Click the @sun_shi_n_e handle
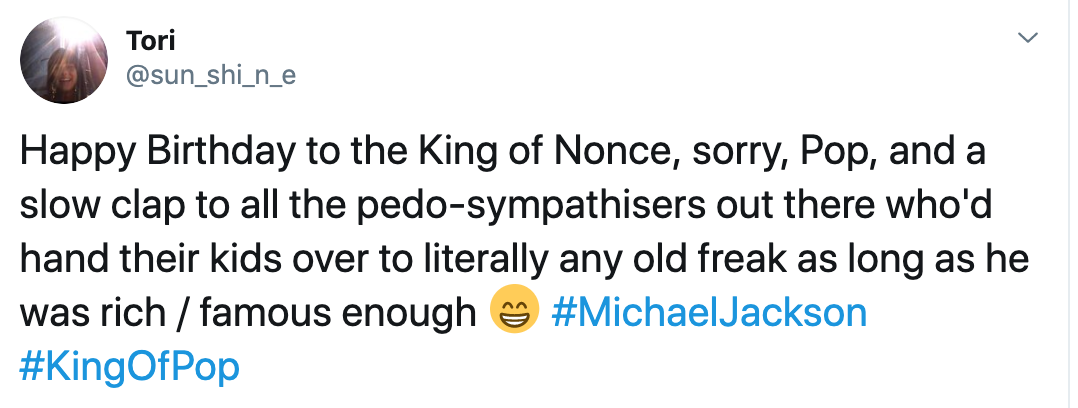 coord(211,73)
